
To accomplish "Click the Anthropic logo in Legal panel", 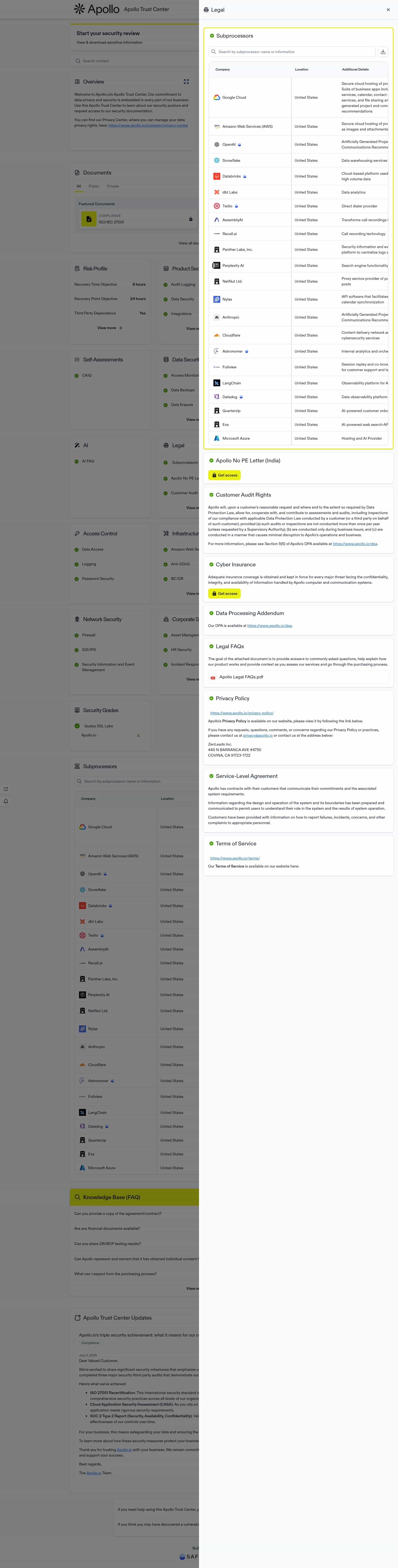I will coord(217,317).
